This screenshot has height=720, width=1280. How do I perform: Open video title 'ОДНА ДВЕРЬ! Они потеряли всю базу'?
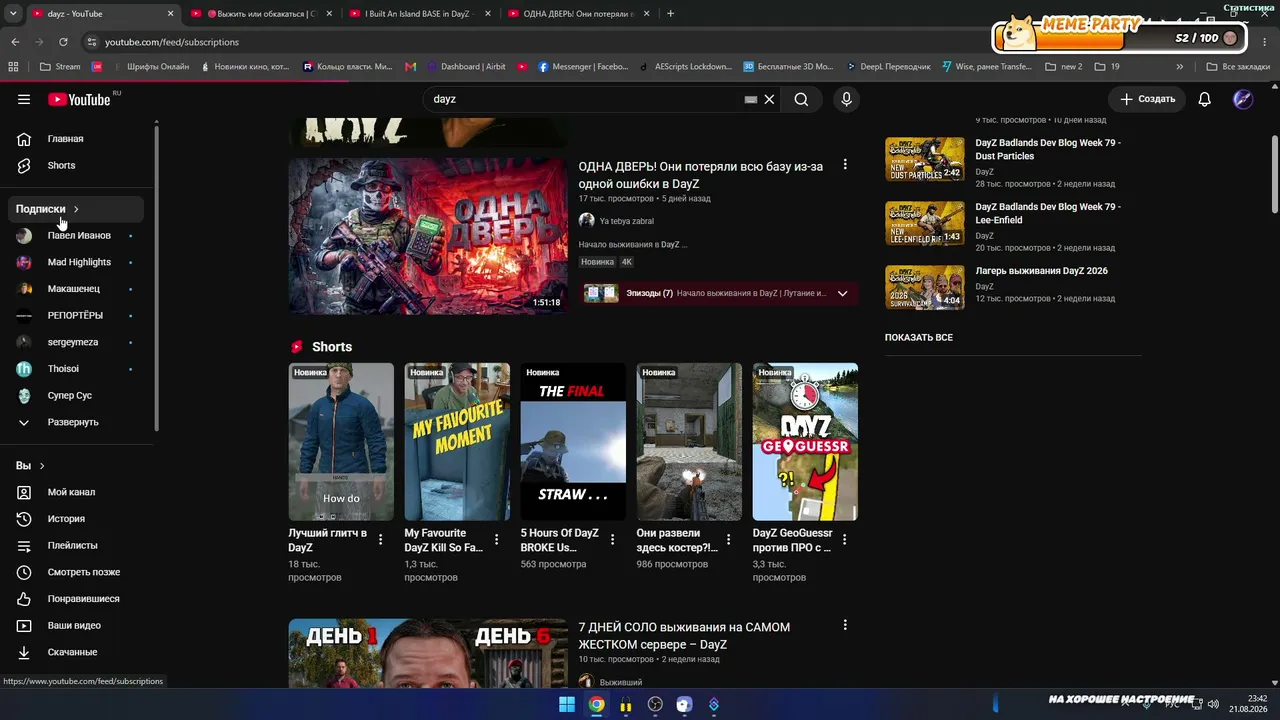point(701,175)
